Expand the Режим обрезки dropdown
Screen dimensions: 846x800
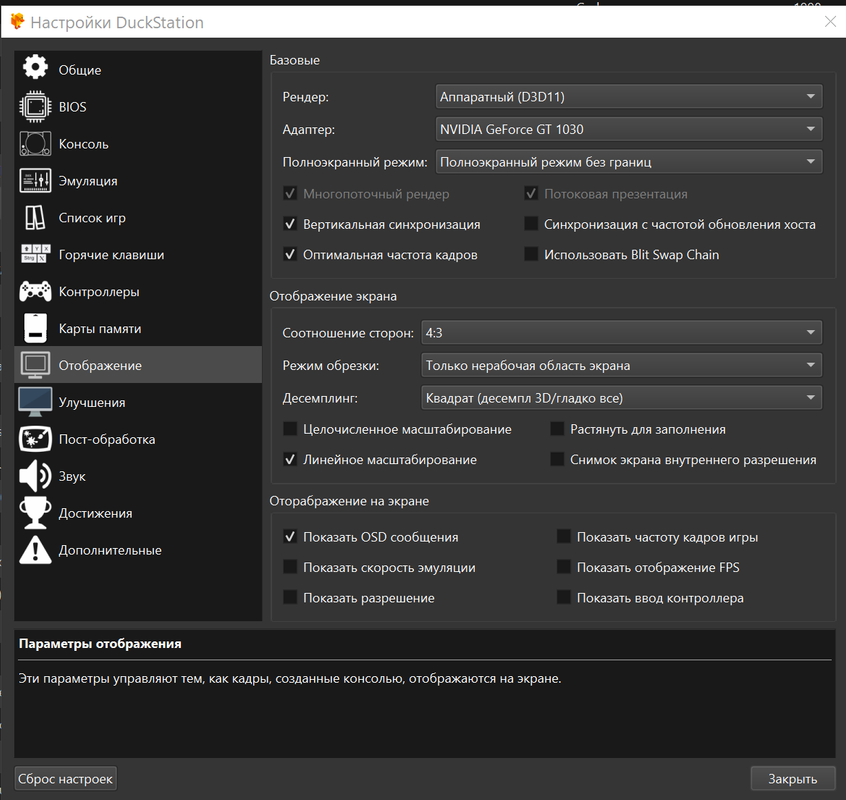[x=622, y=365]
